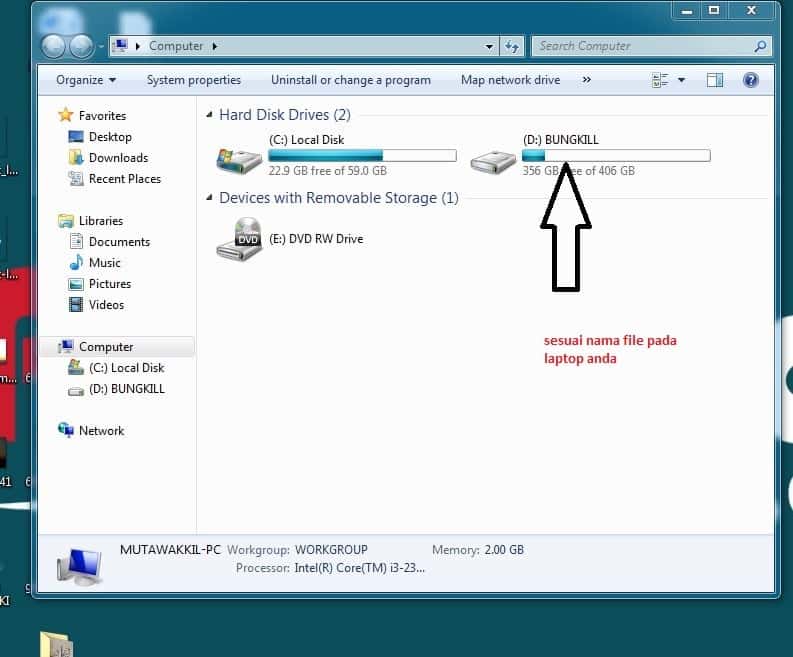
Task: Click Map network drive
Action: coord(510,80)
